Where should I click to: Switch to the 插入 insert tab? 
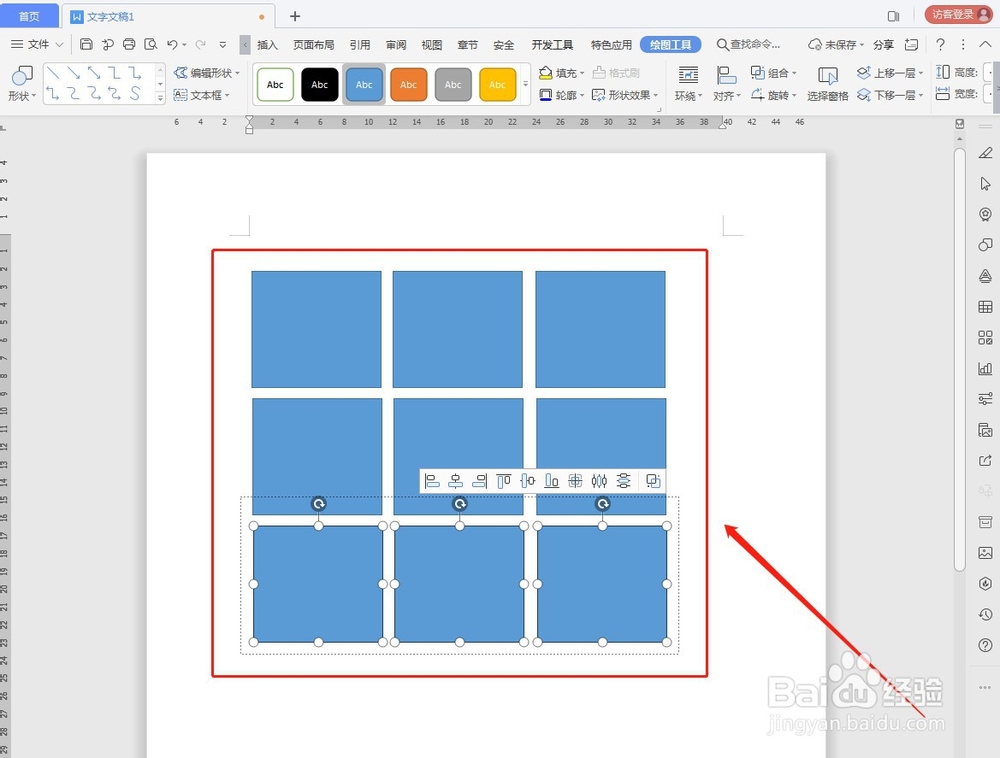(x=267, y=45)
